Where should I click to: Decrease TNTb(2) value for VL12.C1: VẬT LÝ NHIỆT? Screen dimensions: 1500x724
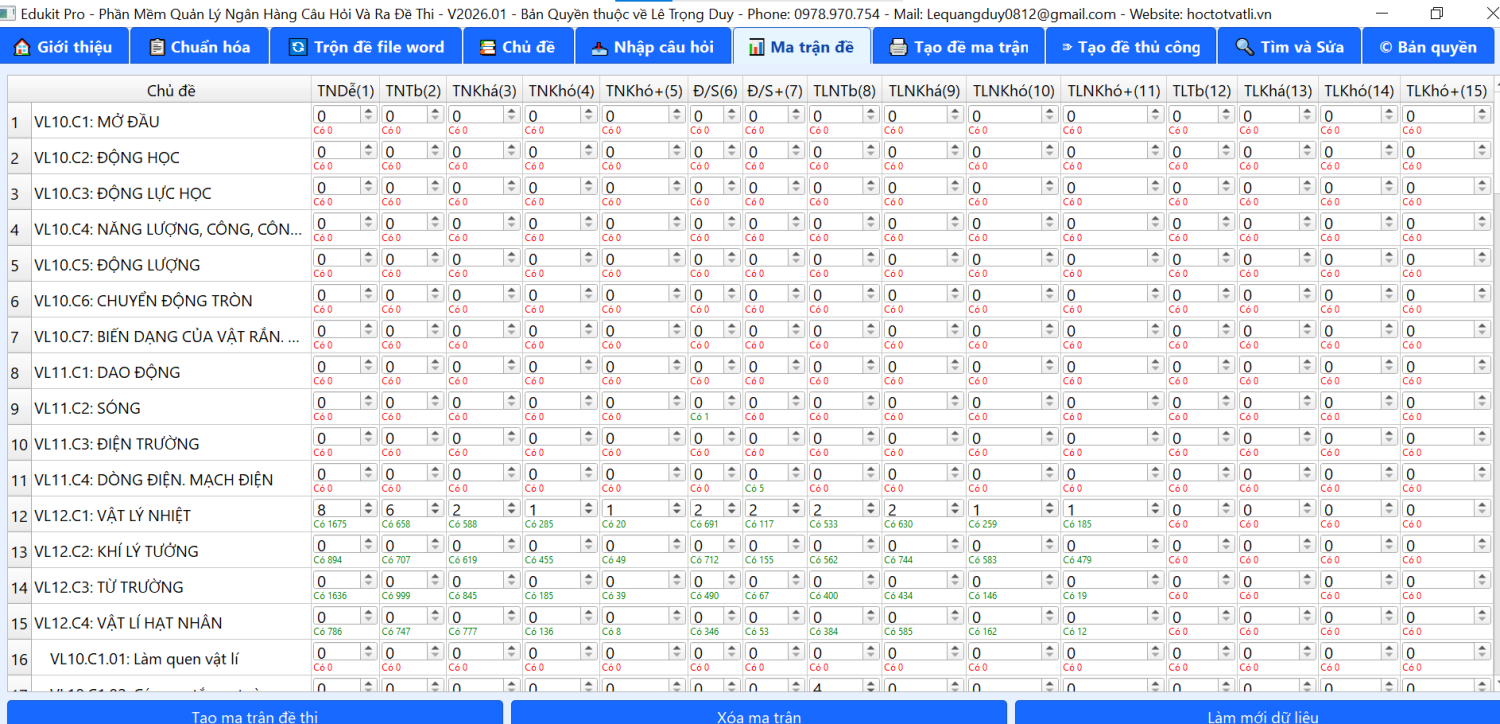(435, 513)
